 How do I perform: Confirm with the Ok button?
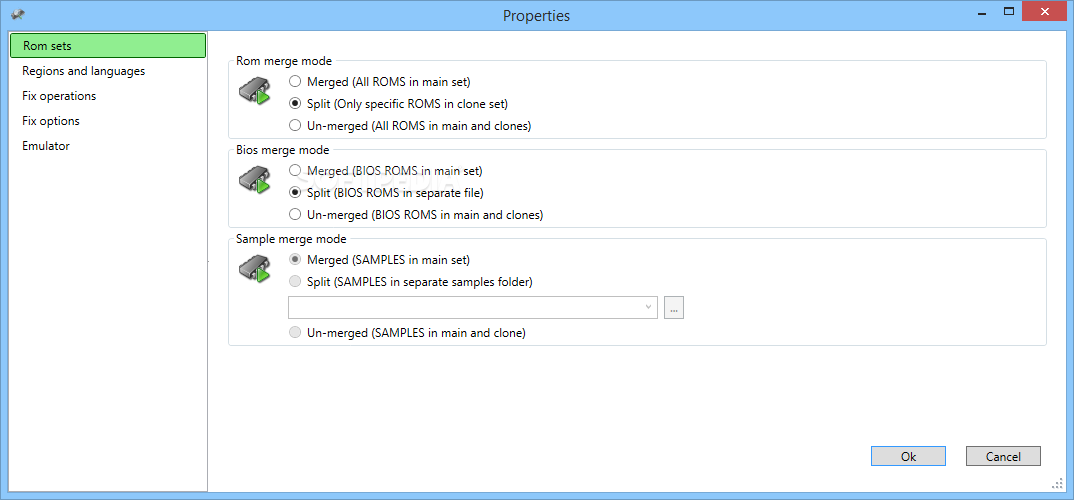(908, 456)
